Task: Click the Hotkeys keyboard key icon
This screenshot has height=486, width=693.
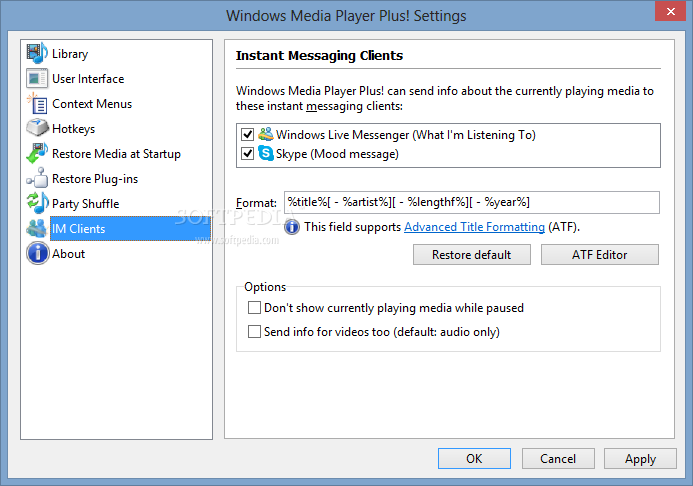Action: point(37,128)
